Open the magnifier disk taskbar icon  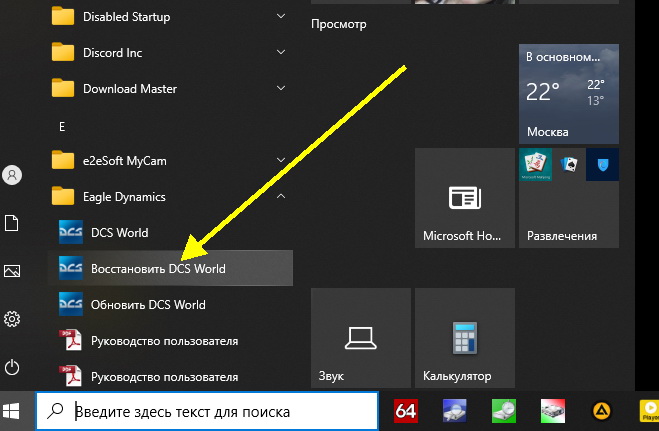[x=455, y=411]
